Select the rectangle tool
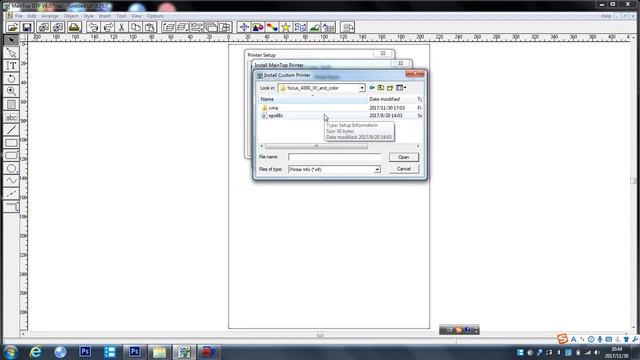640x360 pixels. coord(11,143)
